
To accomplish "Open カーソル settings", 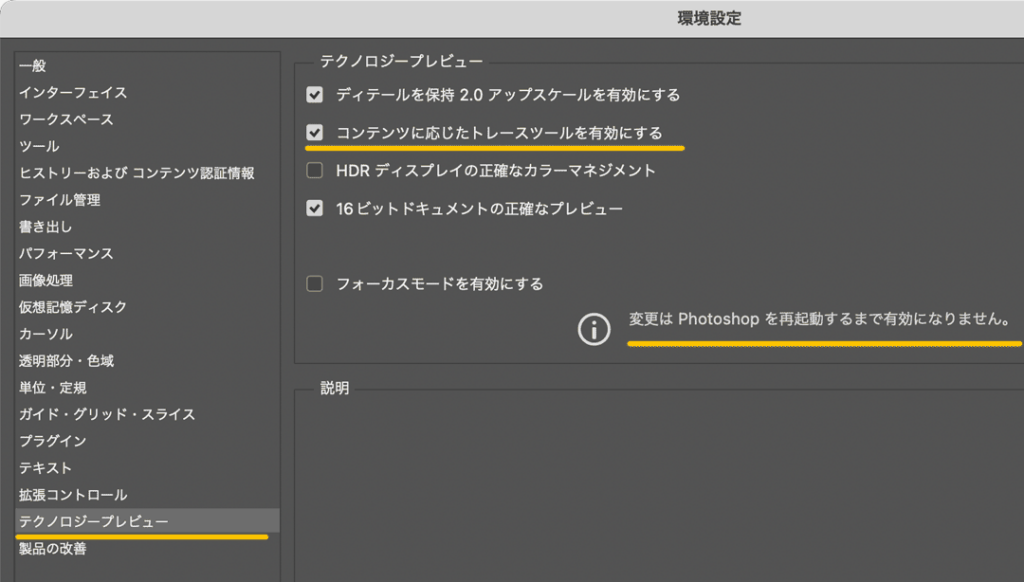I will (x=46, y=334).
